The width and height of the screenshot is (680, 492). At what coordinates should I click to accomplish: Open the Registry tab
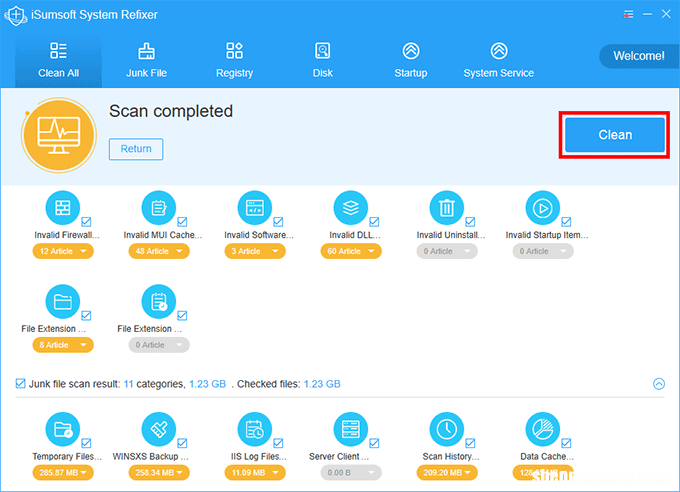tap(235, 61)
